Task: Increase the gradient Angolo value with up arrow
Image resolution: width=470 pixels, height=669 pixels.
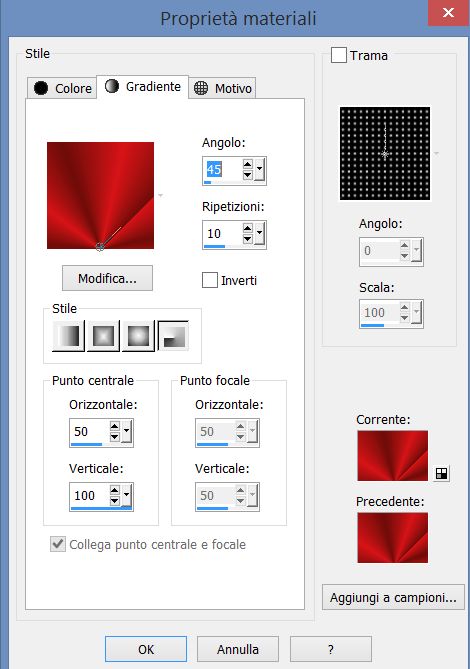Action: [247, 164]
